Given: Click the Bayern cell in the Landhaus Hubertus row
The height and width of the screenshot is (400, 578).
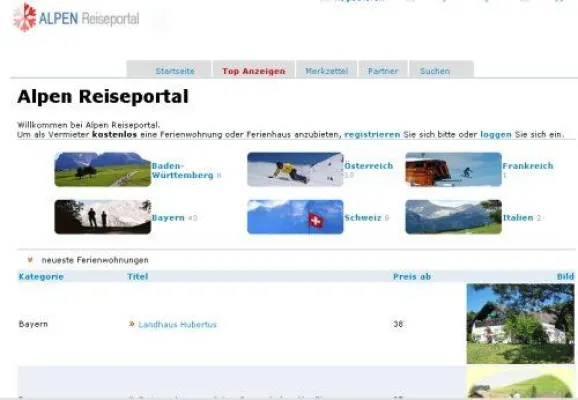Looking at the screenshot, I should tap(33, 324).
